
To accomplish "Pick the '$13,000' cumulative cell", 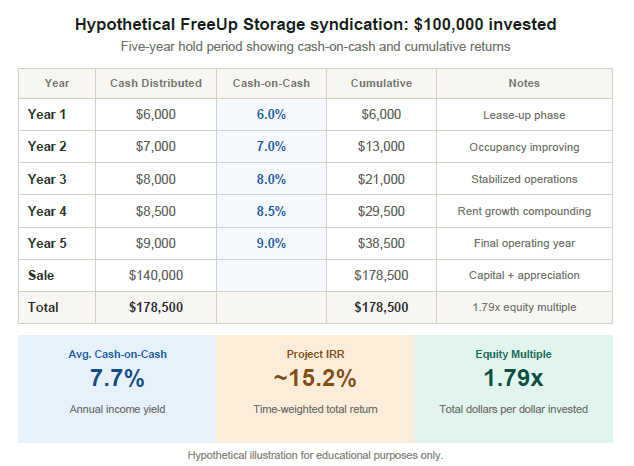I will click(x=381, y=146).
